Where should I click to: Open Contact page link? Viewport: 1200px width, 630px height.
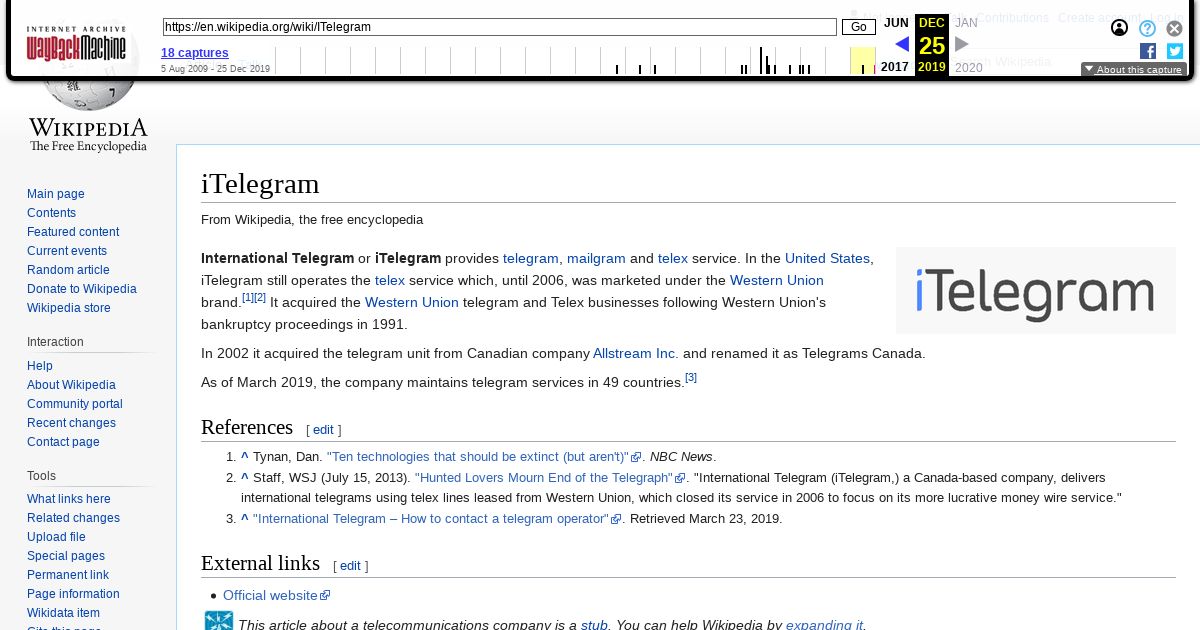tap(63, 442)
